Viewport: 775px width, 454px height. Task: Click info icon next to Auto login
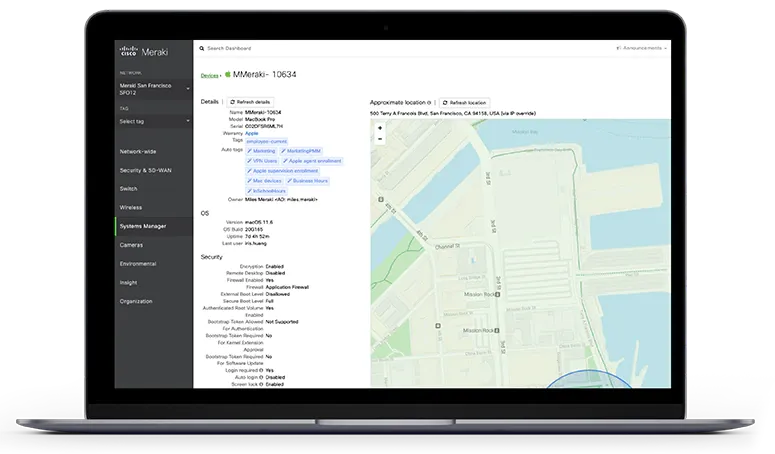(261, 377)
